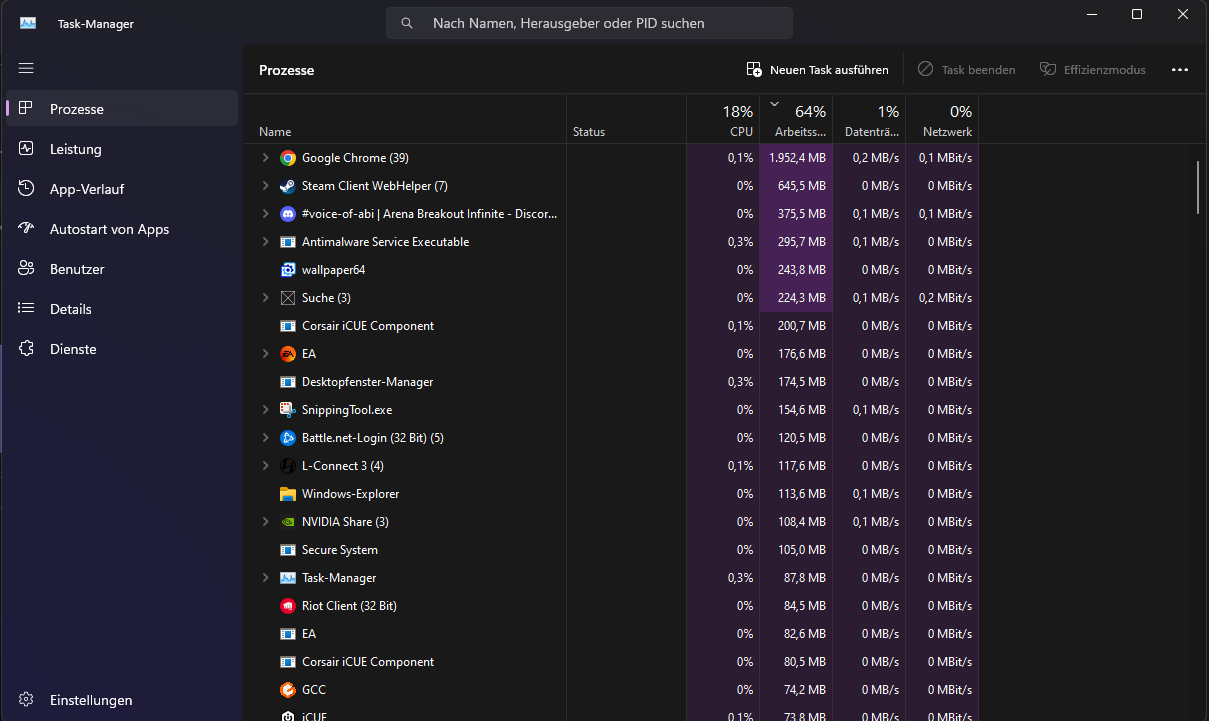Screen dimensions: 1209x721
Task: Select the first Corsair iCUE Component row, 200,7 MB
Action: click(x=611, y=326)
